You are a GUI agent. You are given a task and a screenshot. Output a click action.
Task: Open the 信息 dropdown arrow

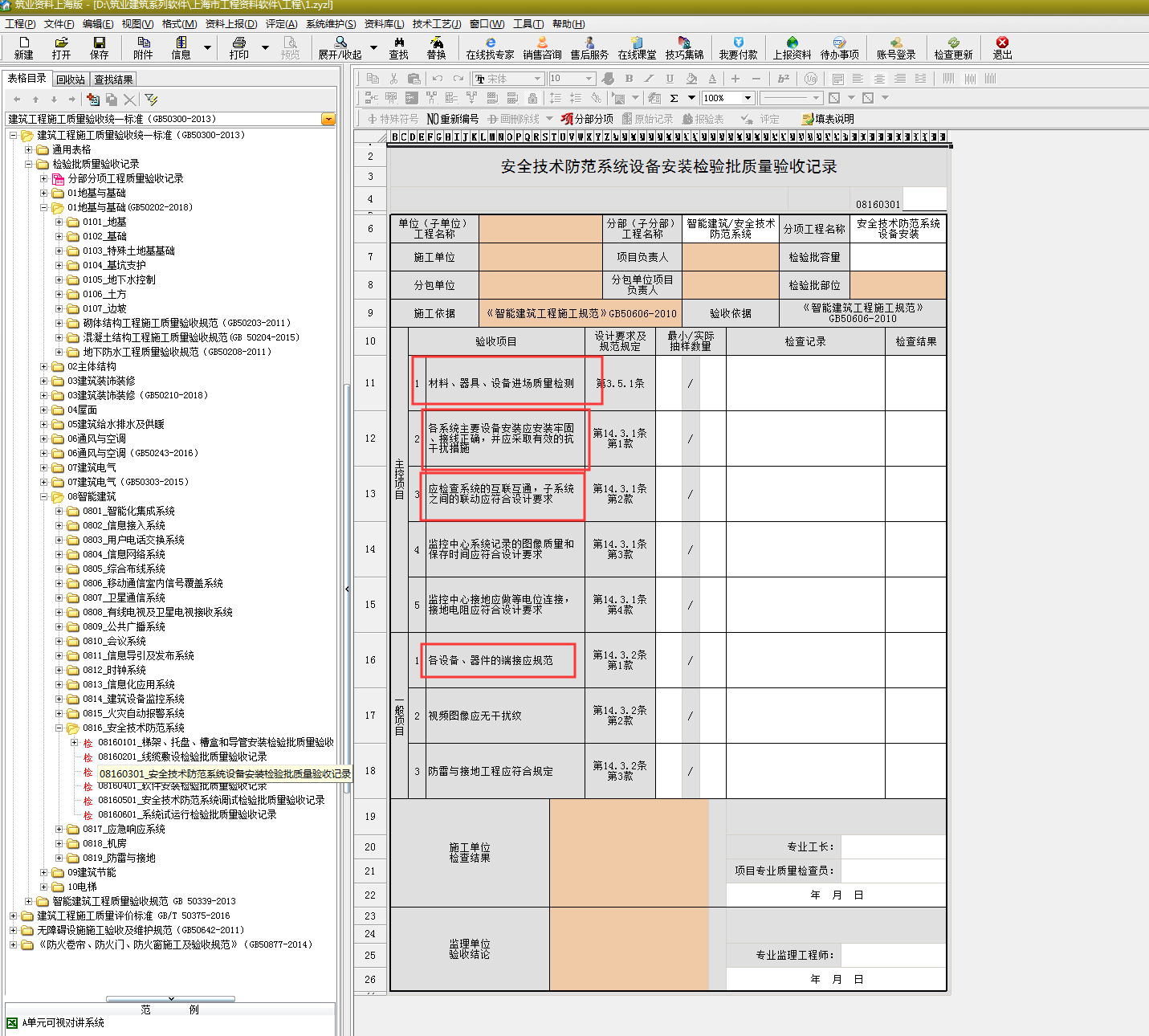(x=207, y=47)
